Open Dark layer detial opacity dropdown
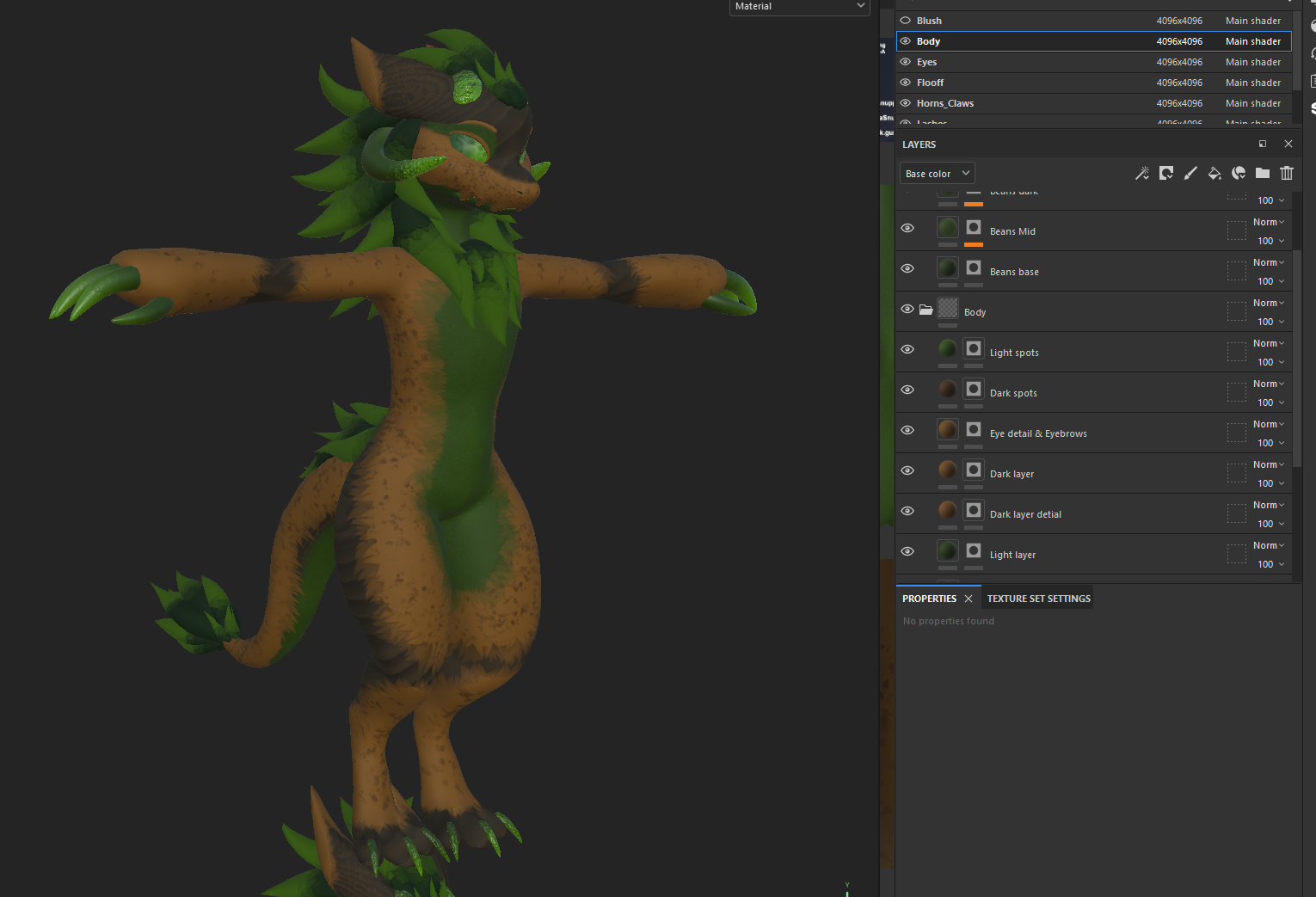1316x897 pixels. point(1270,524)
